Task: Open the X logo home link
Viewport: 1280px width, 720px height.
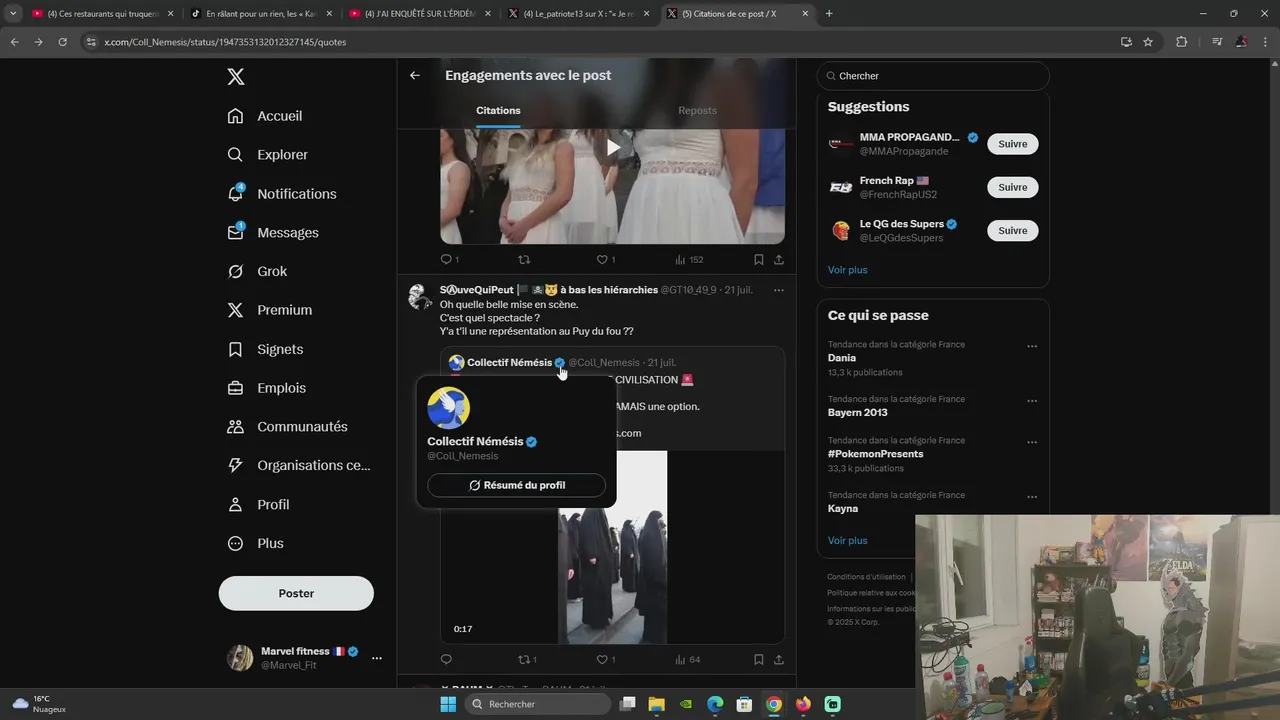Action: click(235, 77)
